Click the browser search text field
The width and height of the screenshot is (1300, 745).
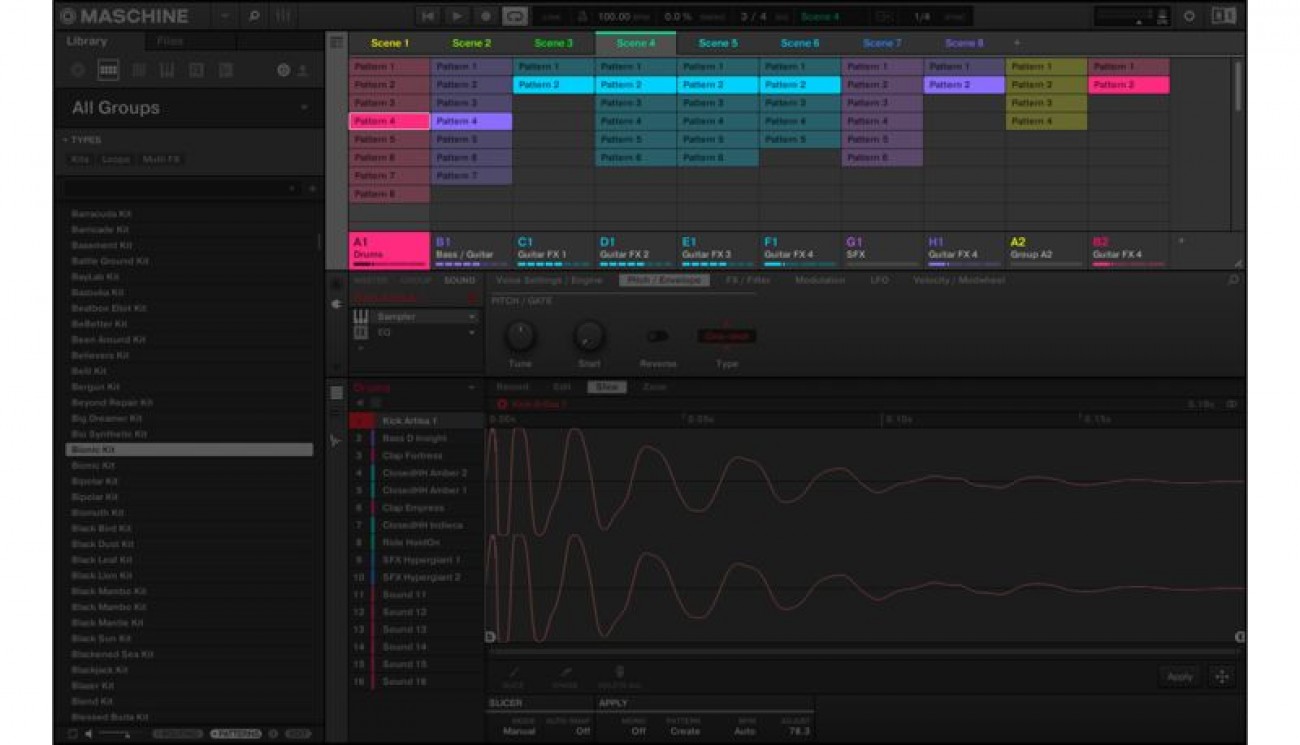pyautogui.click(x=181, y=188)
